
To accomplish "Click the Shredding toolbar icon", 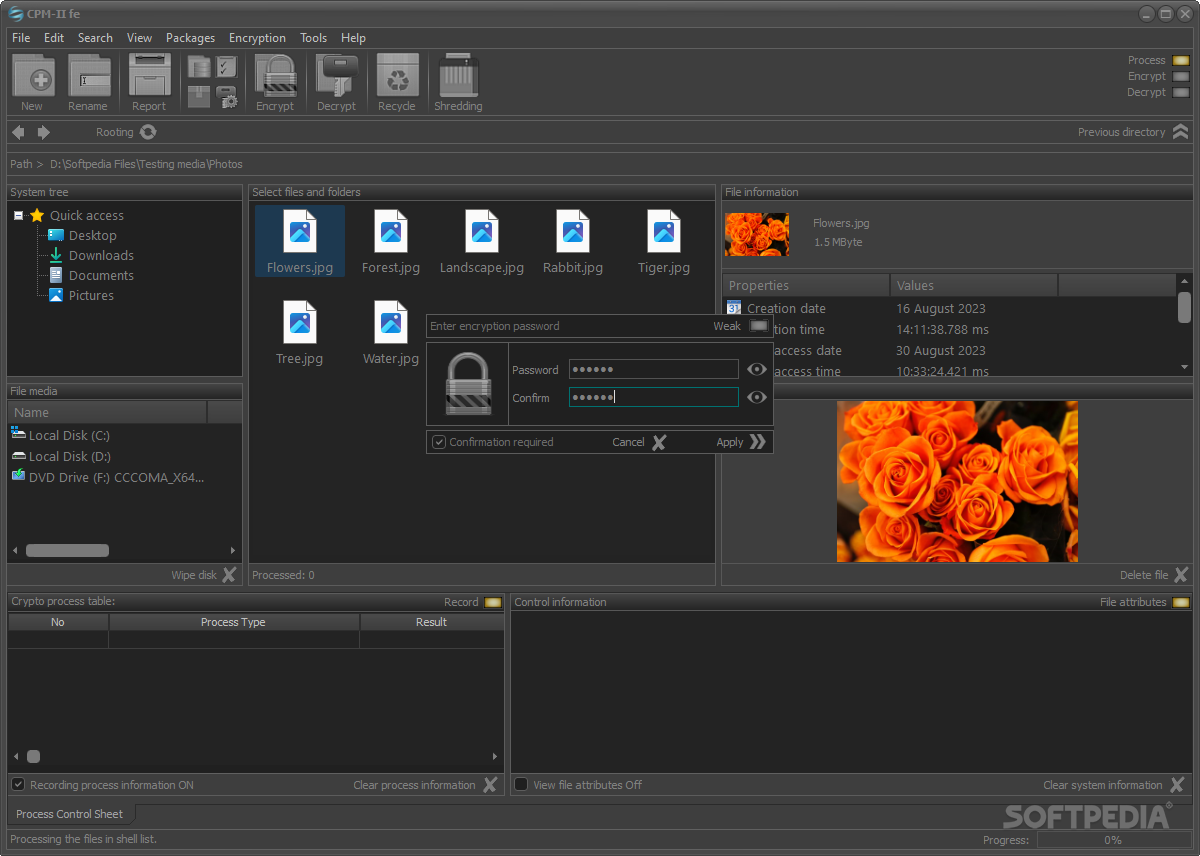I will 458,76.
